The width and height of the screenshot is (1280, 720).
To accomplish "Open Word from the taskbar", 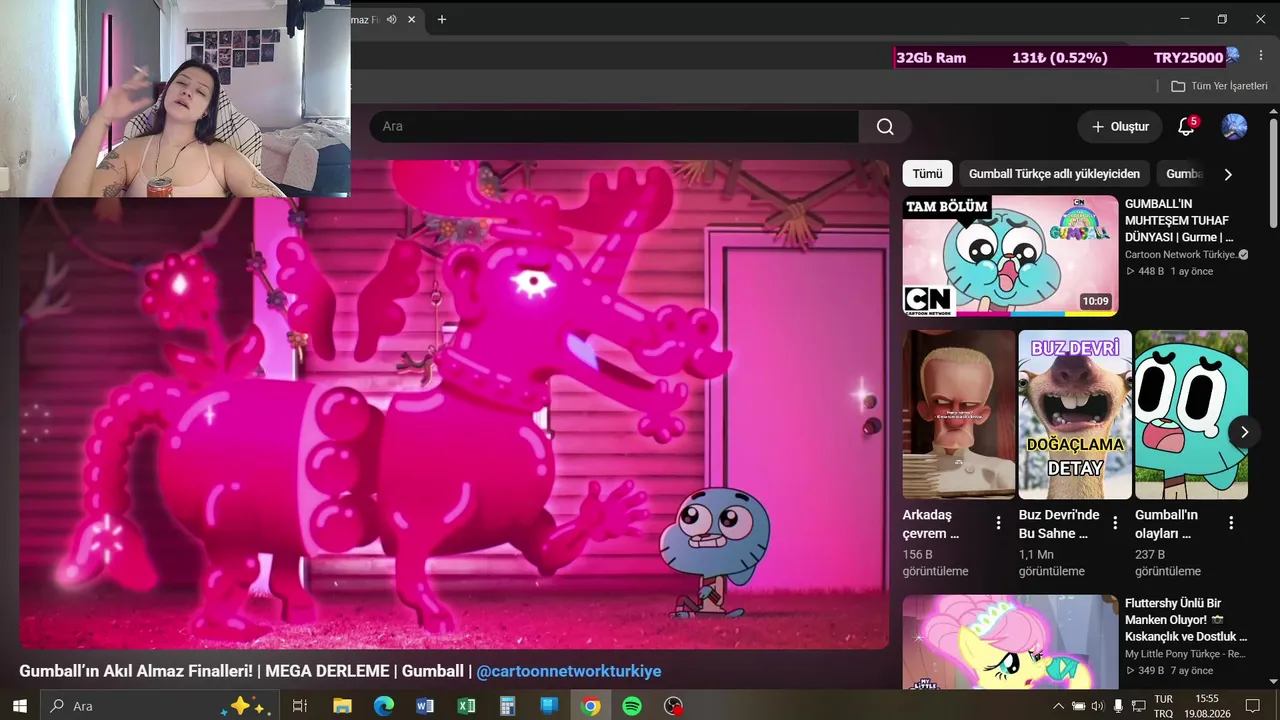I will point(425,706).
